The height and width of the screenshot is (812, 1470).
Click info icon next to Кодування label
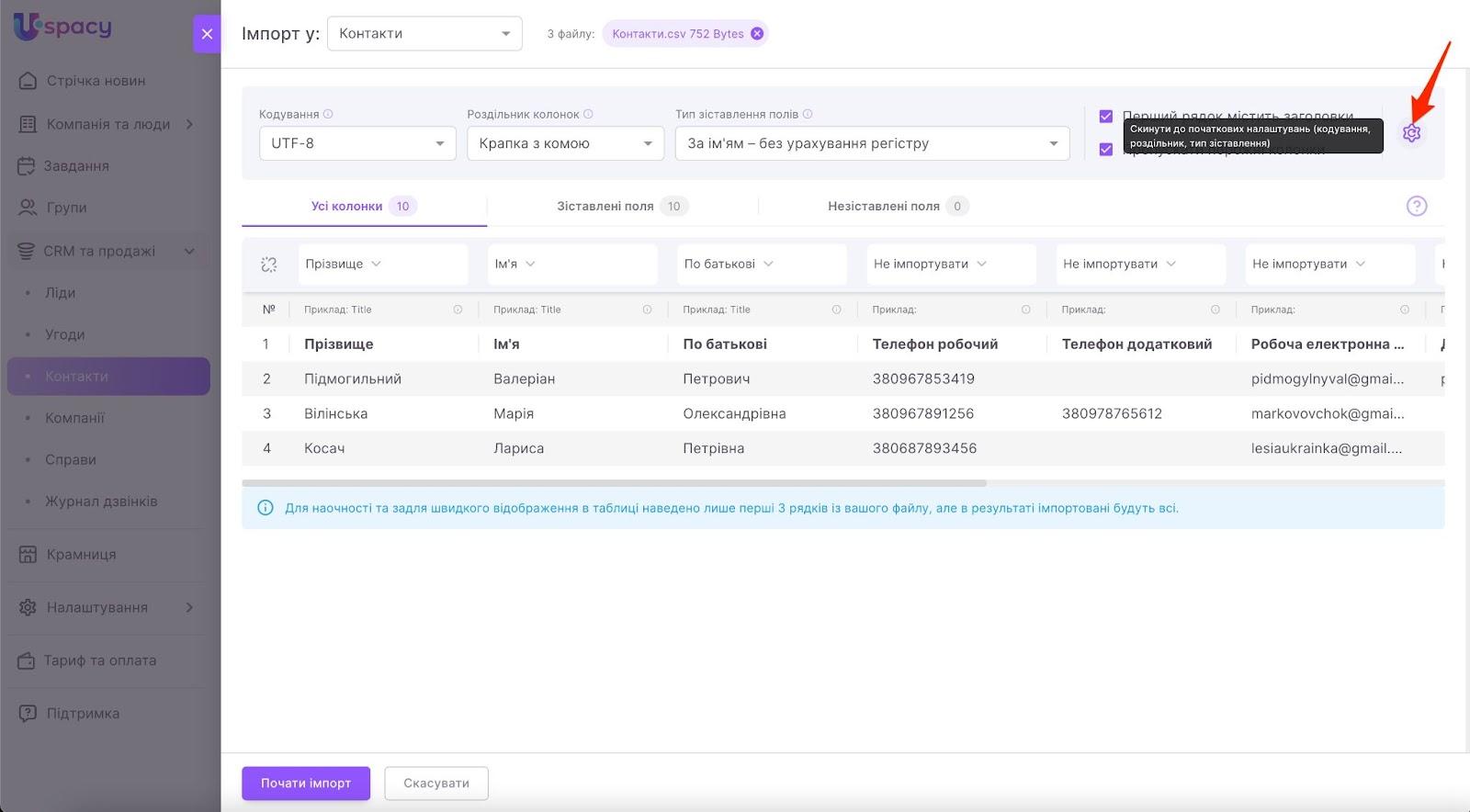point(328,114)
